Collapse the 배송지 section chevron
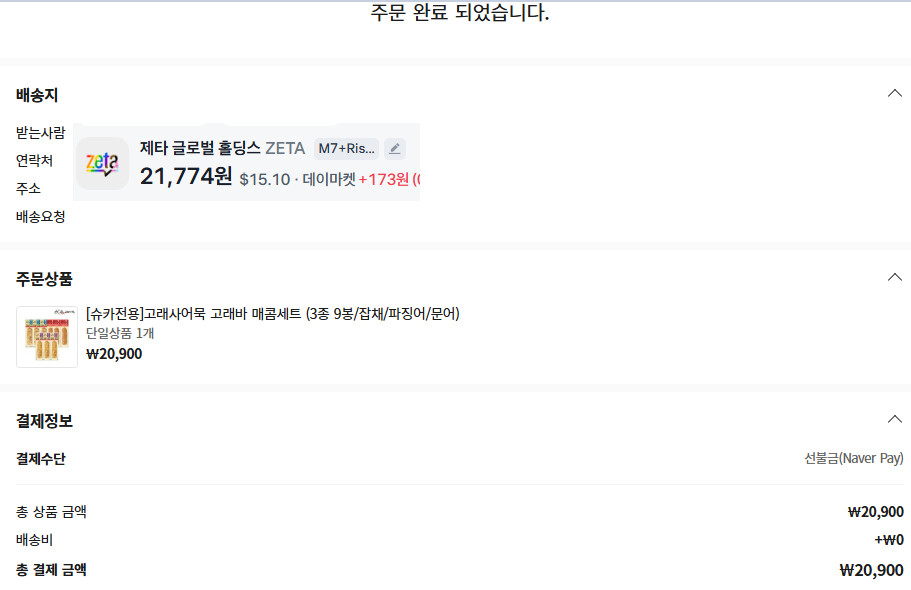 (895, 94)
